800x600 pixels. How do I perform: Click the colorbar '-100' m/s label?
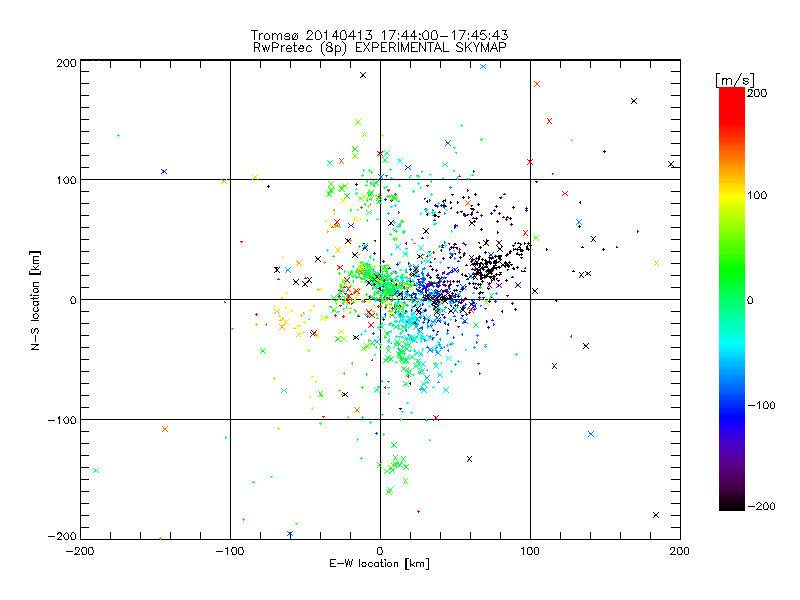point(761,405)
